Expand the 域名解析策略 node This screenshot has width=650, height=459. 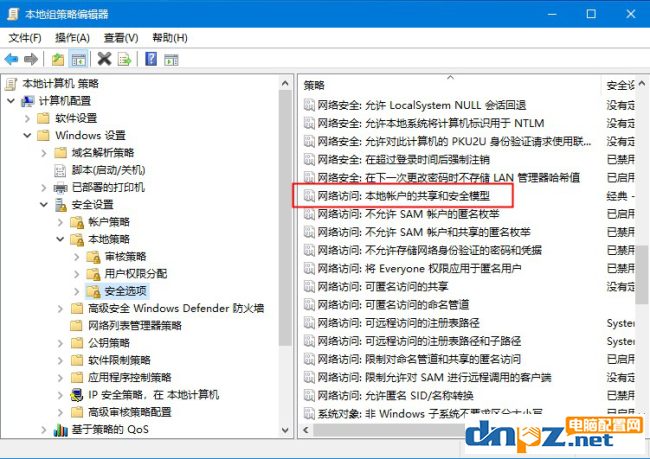pos(44,153)
